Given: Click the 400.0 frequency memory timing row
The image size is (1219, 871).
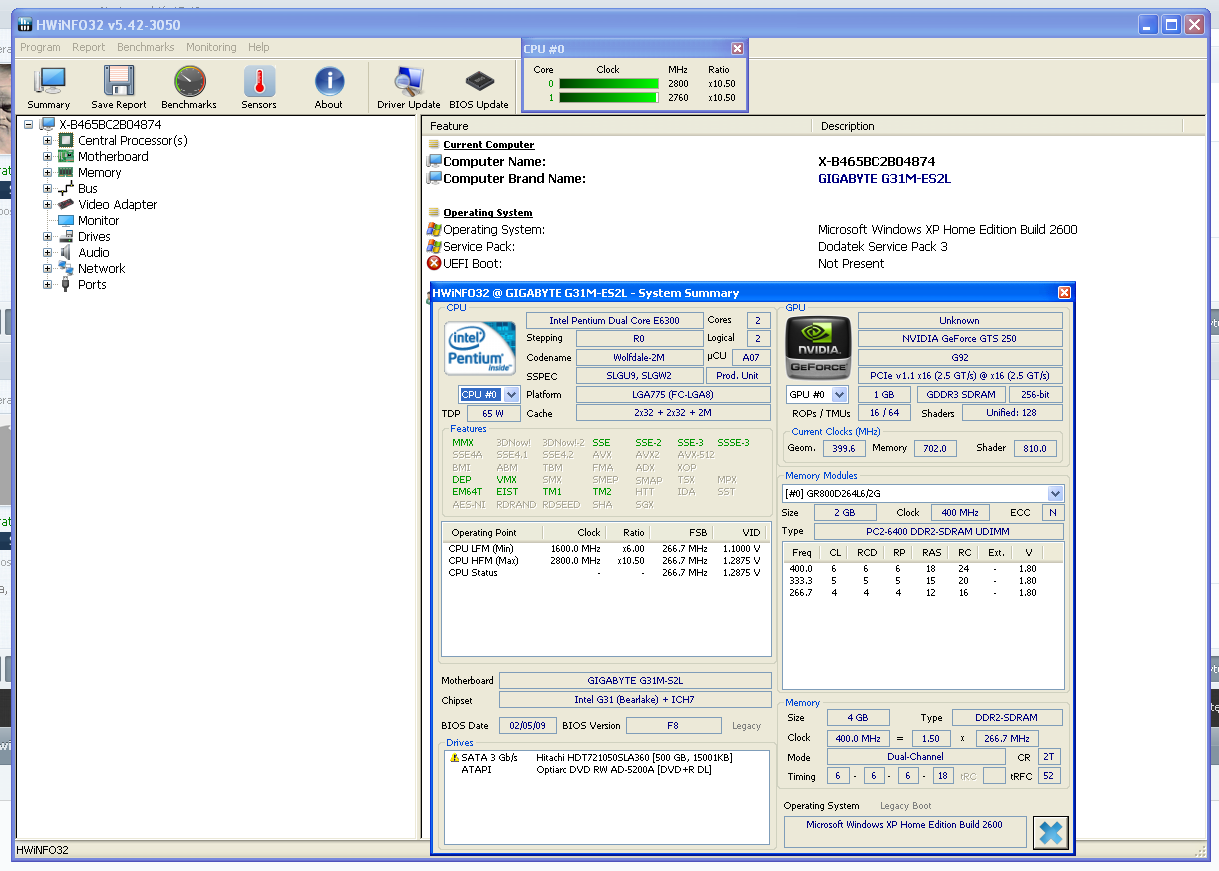Looking at the screenshot, I should click(x=922, y=569).
